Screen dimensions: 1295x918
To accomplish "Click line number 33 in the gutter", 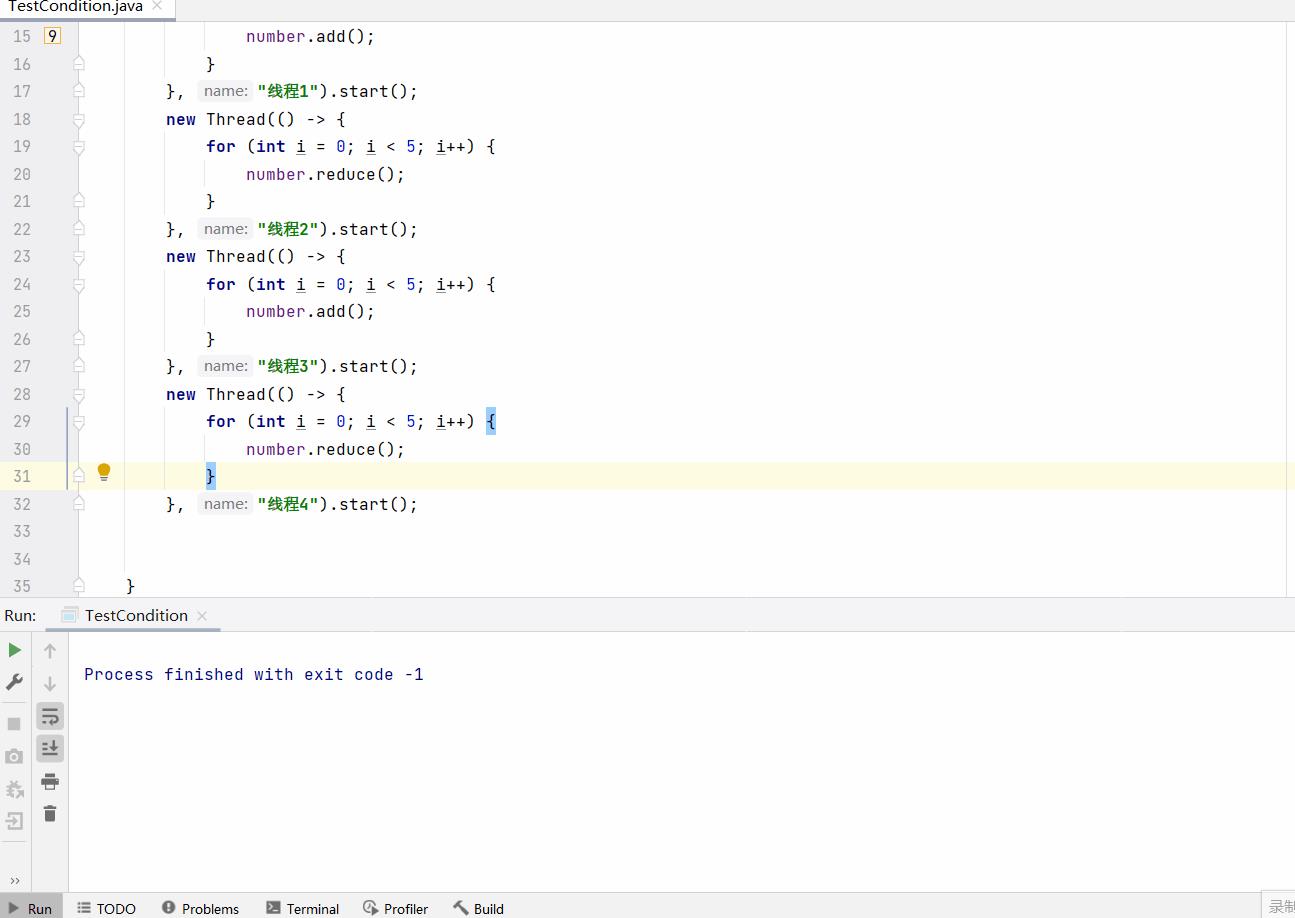I will tap(22, 531).
